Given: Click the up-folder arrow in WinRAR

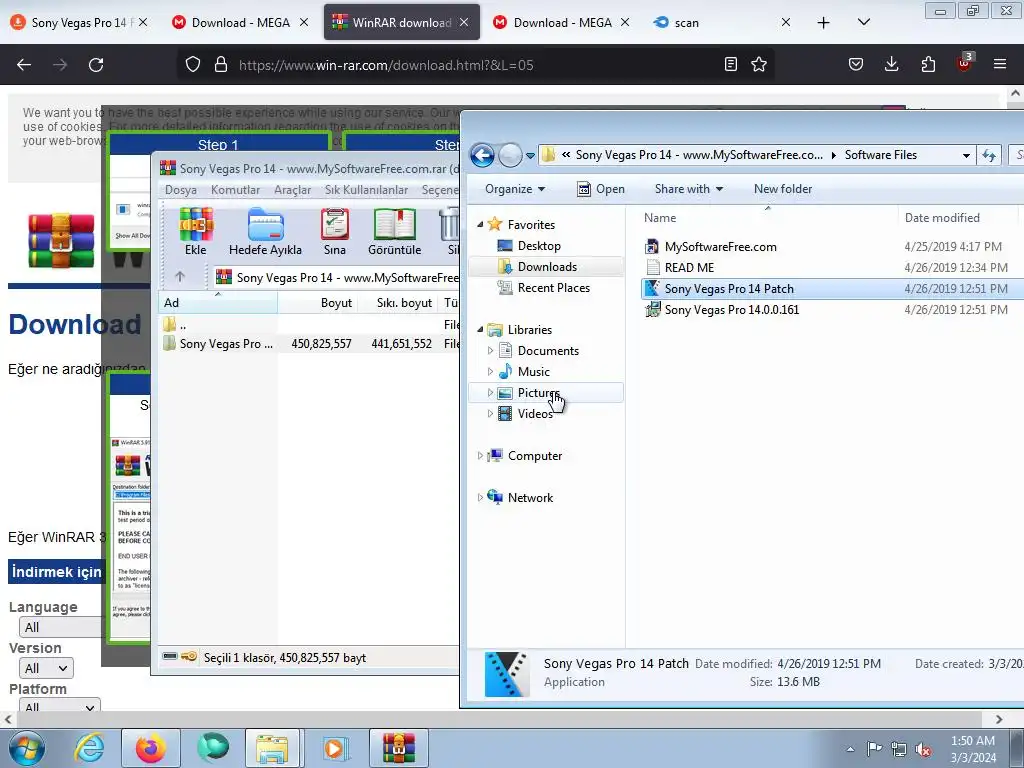Looking at the screenshot, I should 180,277.
